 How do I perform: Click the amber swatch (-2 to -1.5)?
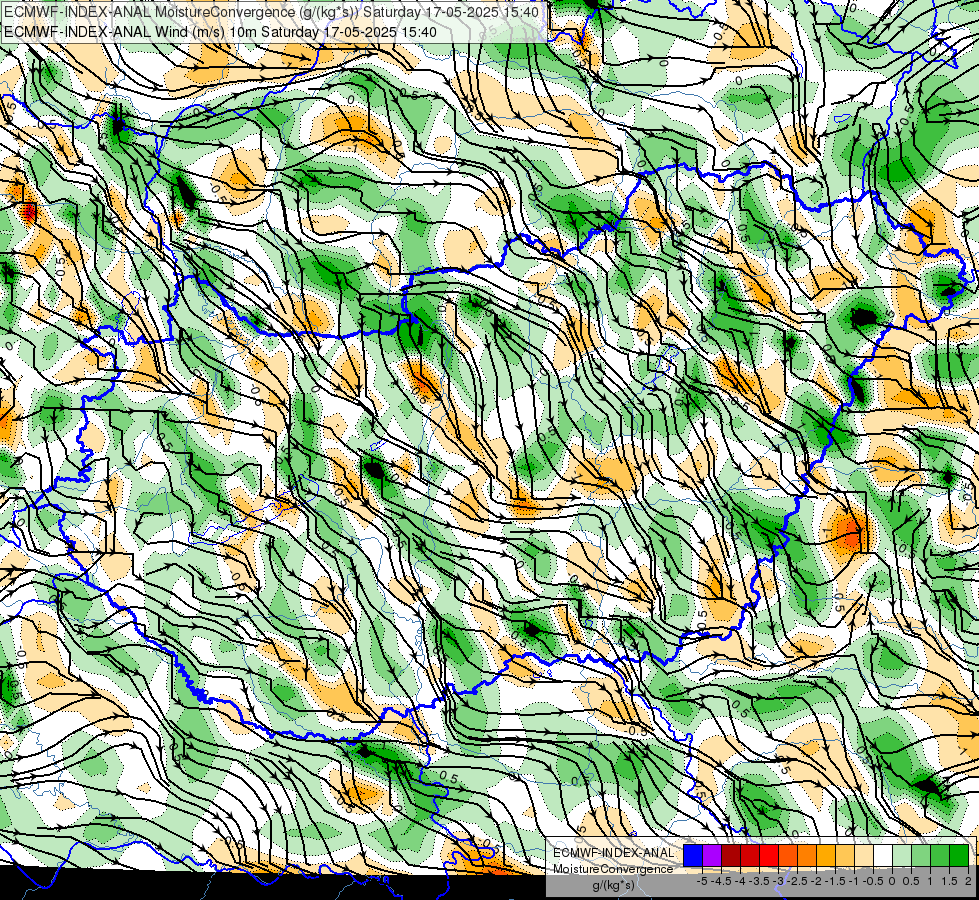(826, 855)
